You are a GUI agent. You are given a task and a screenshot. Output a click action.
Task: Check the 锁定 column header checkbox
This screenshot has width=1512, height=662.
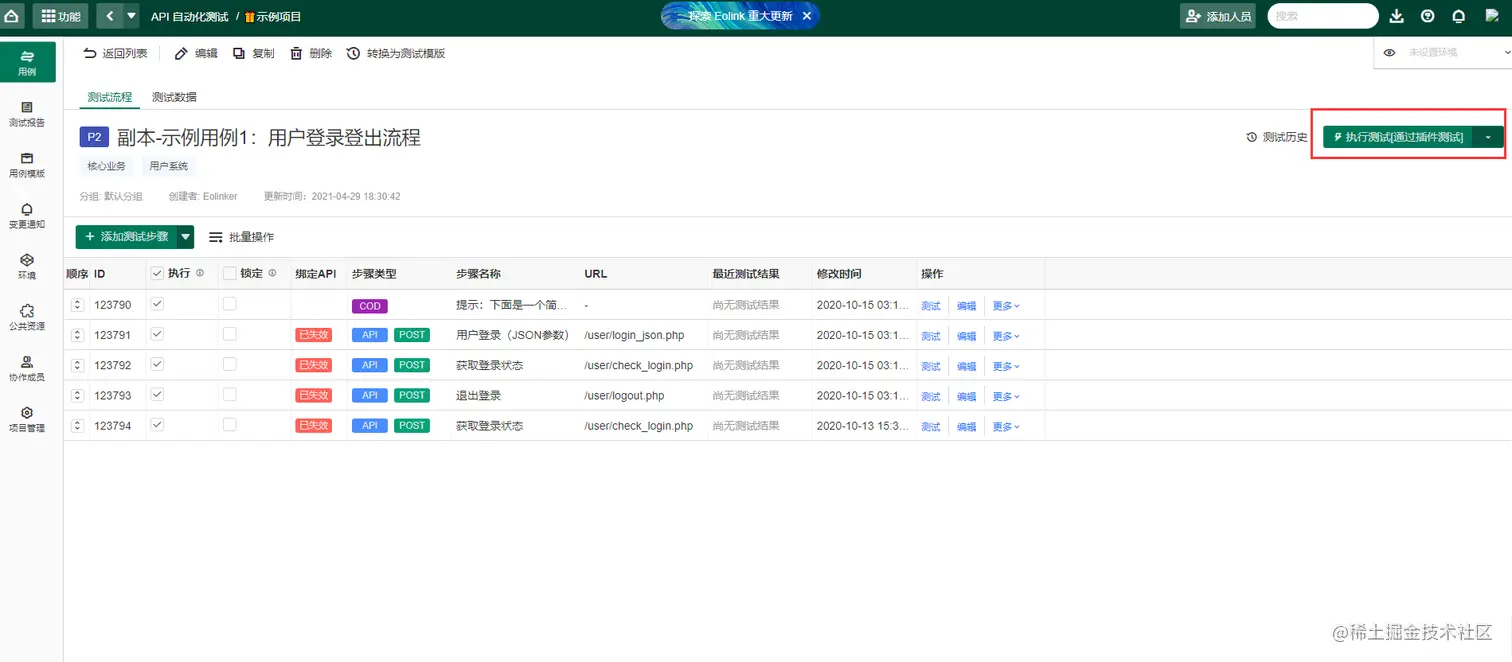(x=227, y=273)
